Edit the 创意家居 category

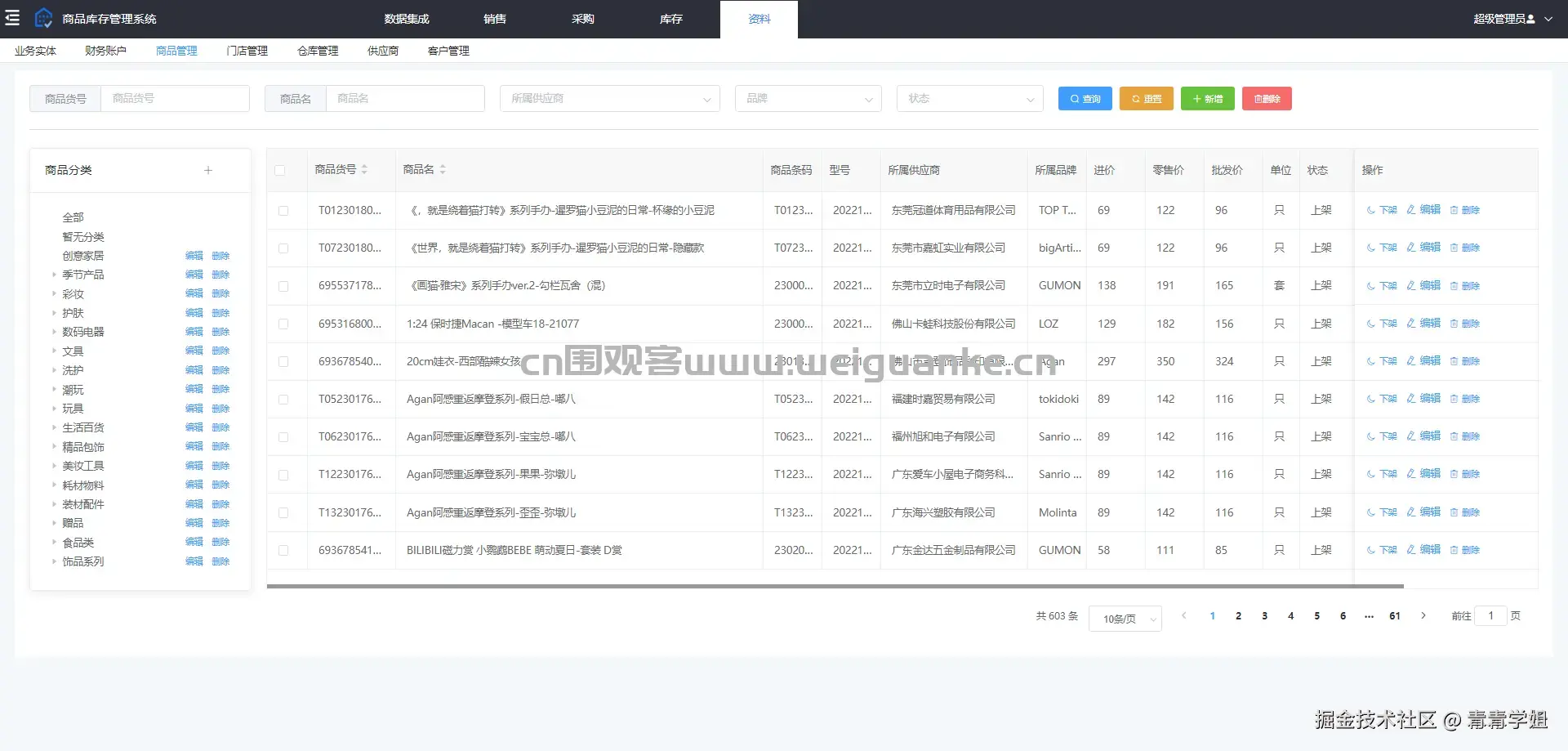(x=194, y=256)
